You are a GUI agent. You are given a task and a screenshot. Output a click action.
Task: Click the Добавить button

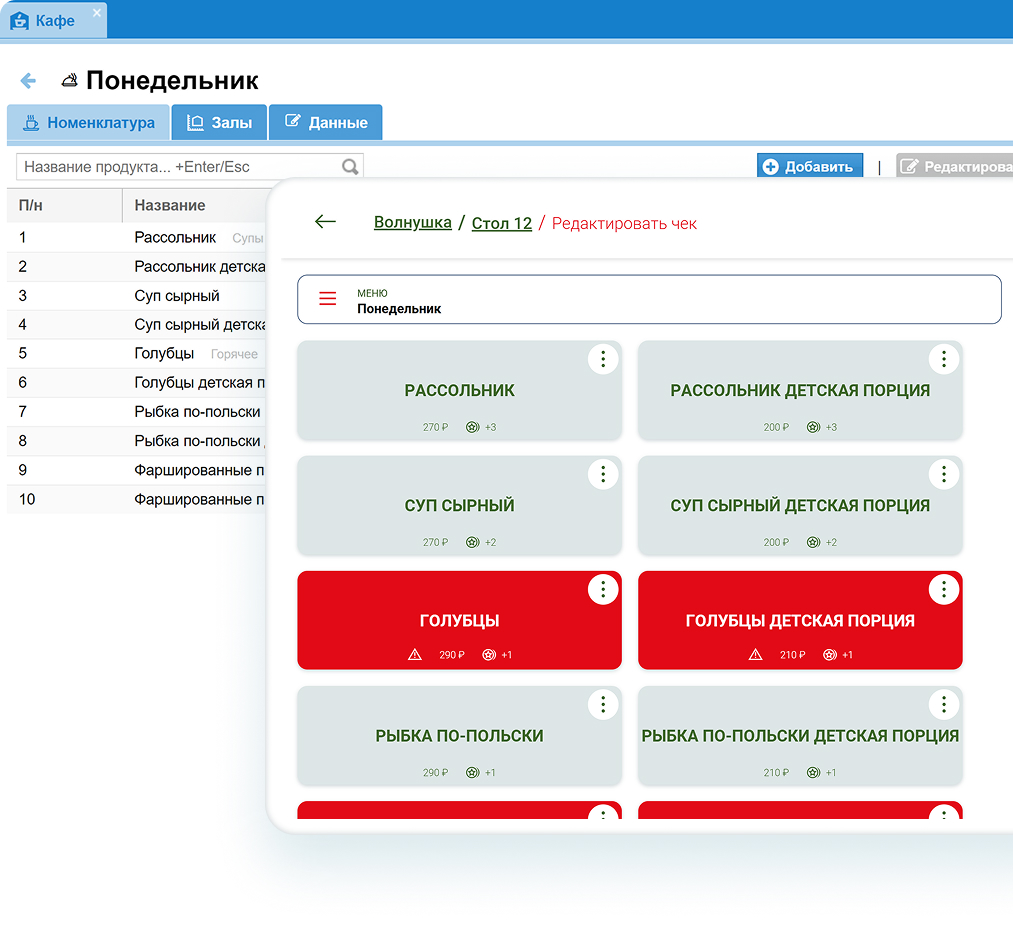tap(809, 166)
